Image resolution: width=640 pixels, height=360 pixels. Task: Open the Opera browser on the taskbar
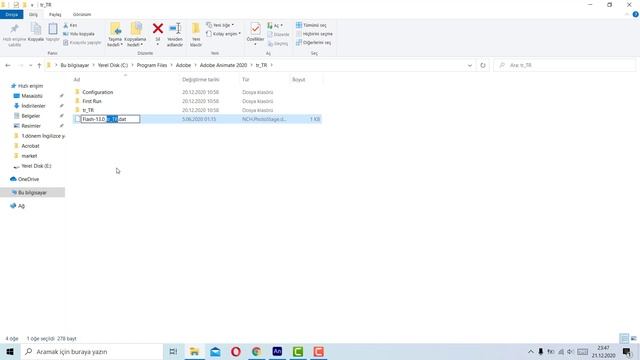coord(236,351)
